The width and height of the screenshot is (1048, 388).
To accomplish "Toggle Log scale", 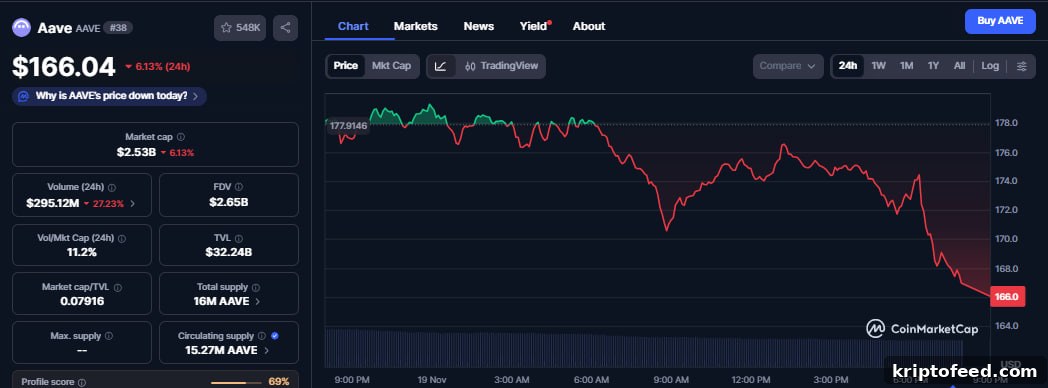I will [990, 66].
